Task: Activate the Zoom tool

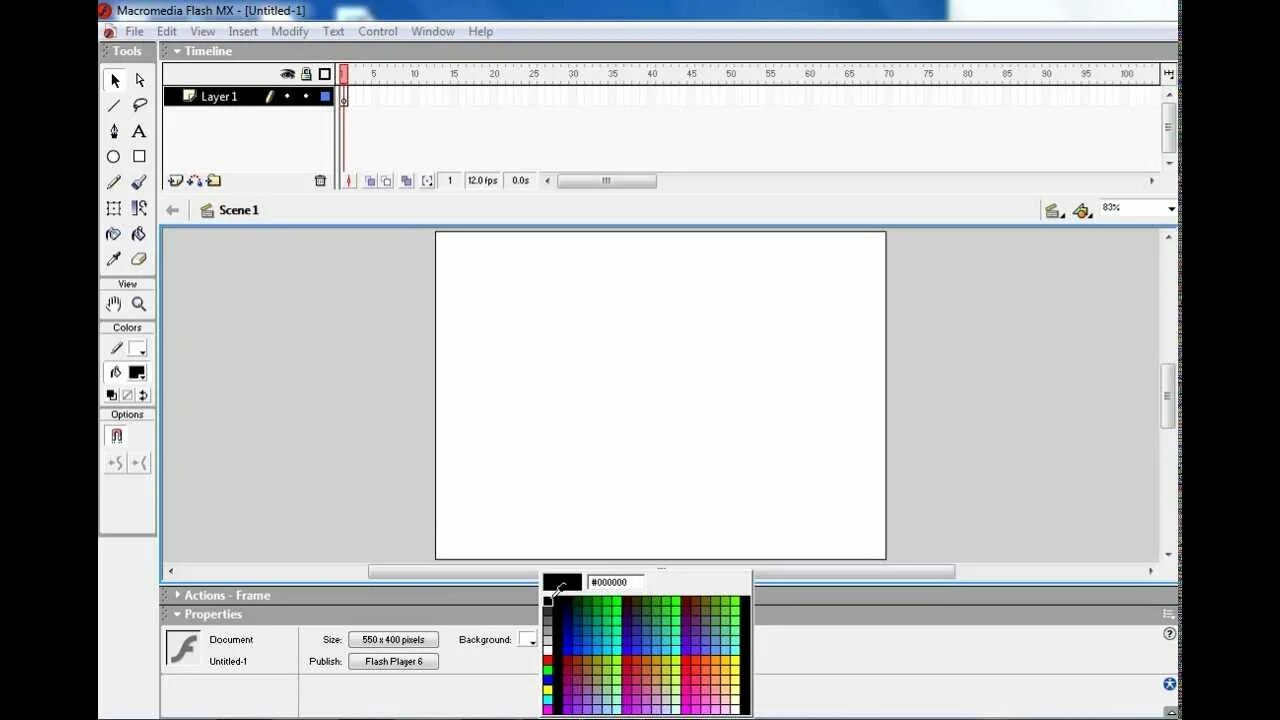Action: coord(139,304)
